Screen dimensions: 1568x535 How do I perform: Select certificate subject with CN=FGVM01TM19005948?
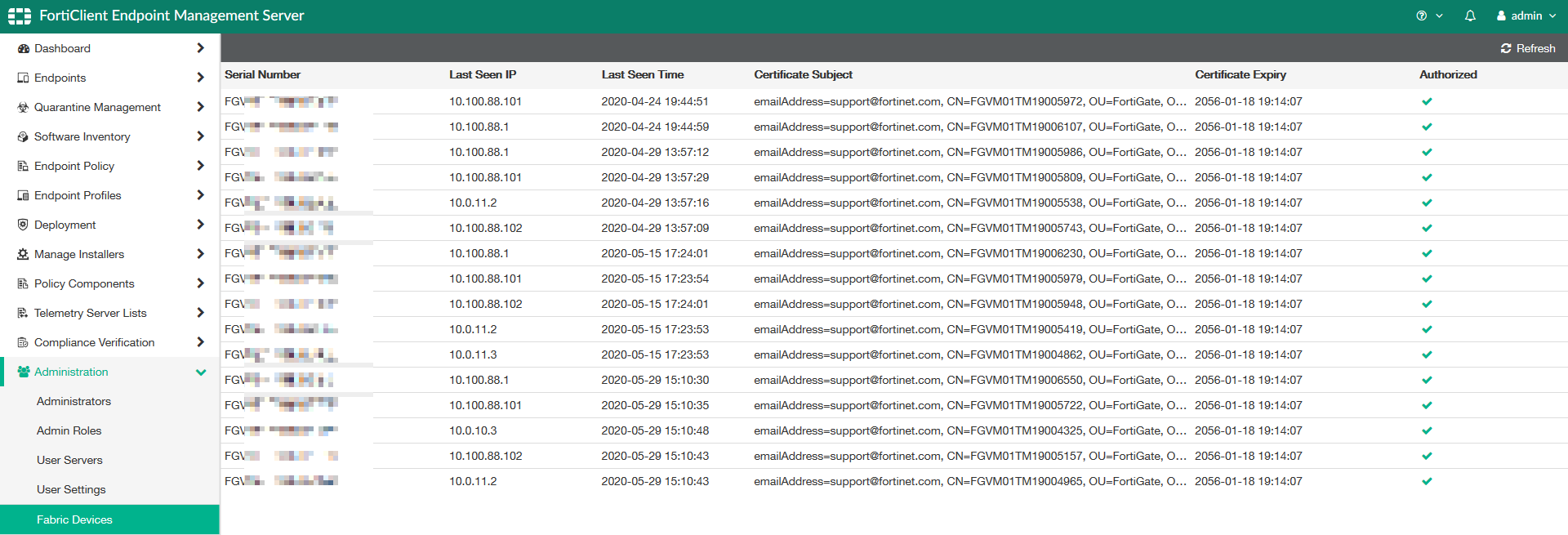tap(970, 304)
